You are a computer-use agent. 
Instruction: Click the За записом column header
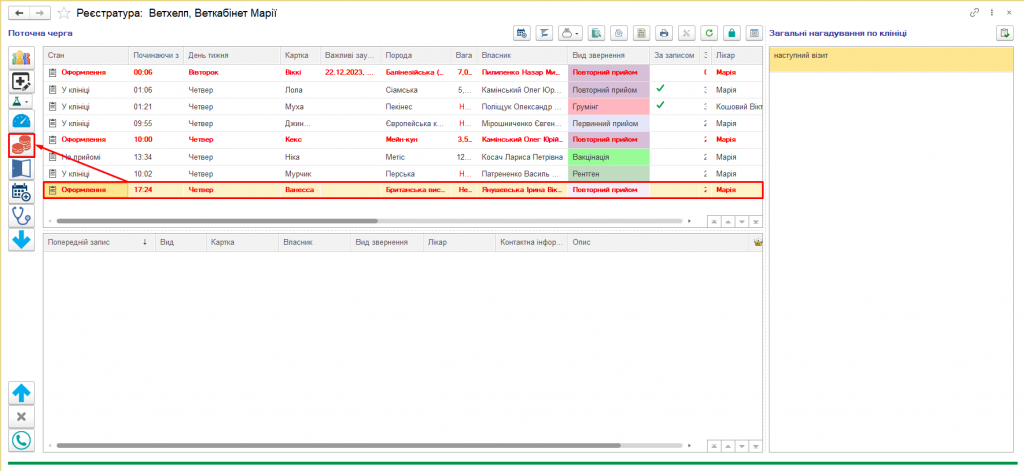tap(674, 56)
